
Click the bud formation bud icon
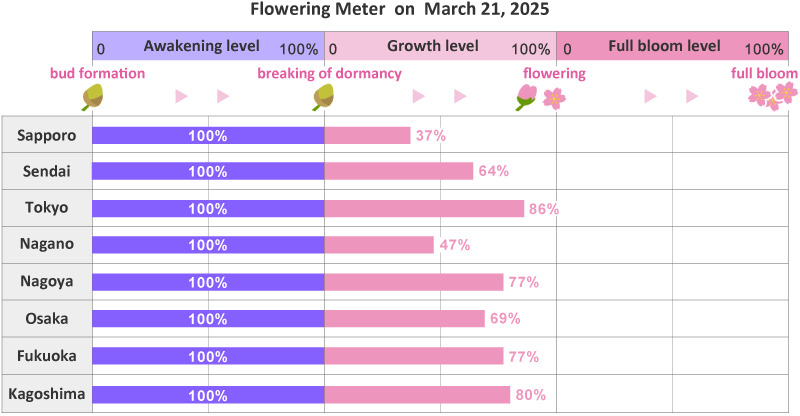(93, 97)
